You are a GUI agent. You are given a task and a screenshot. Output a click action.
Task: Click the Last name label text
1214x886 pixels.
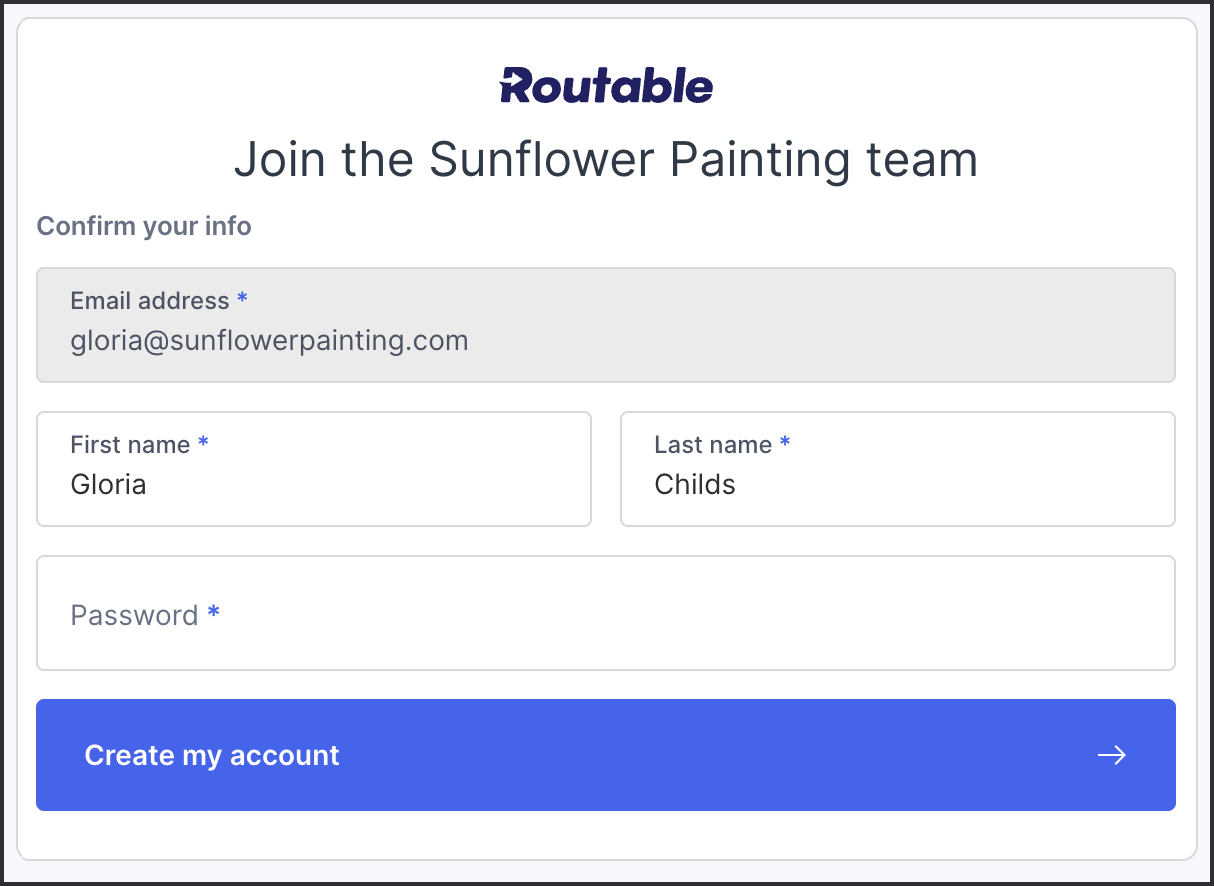(x=713, y=445)
